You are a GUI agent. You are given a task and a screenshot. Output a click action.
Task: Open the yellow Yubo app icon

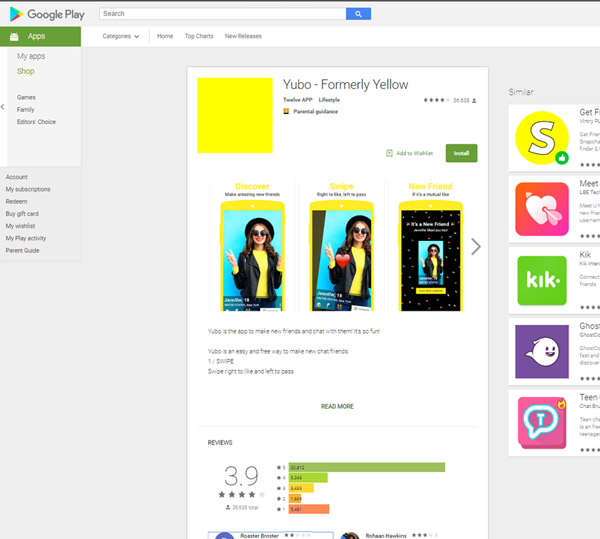[235, 115]
